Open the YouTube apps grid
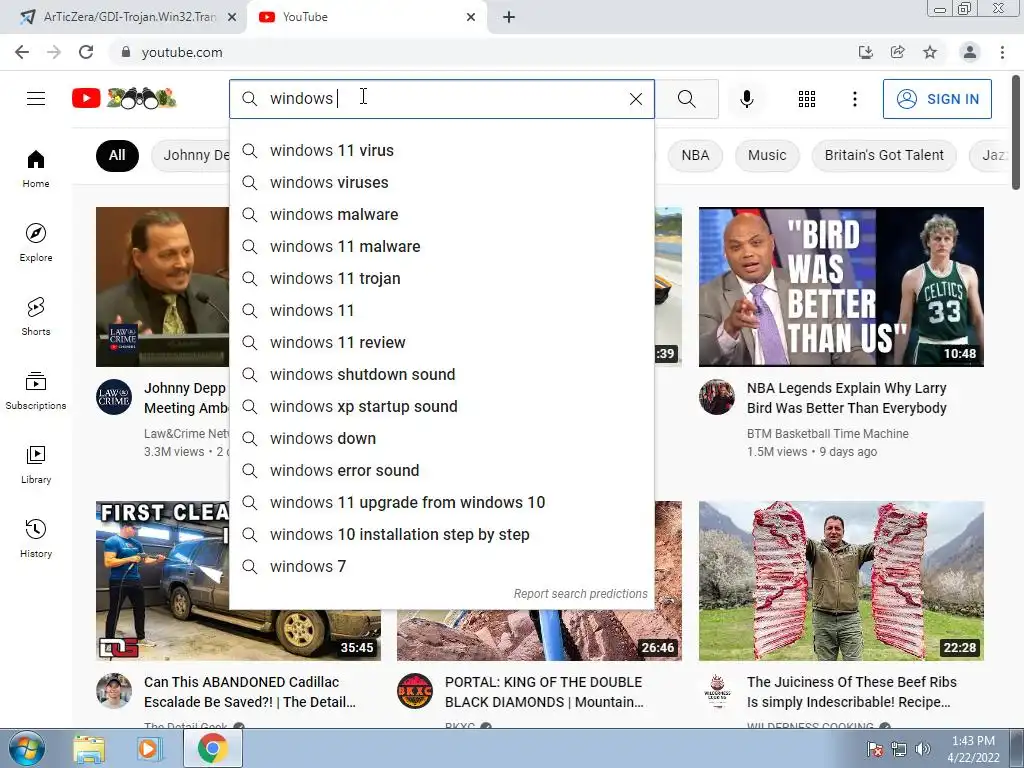Screen dimensions: 1024x768 [807, 99]
